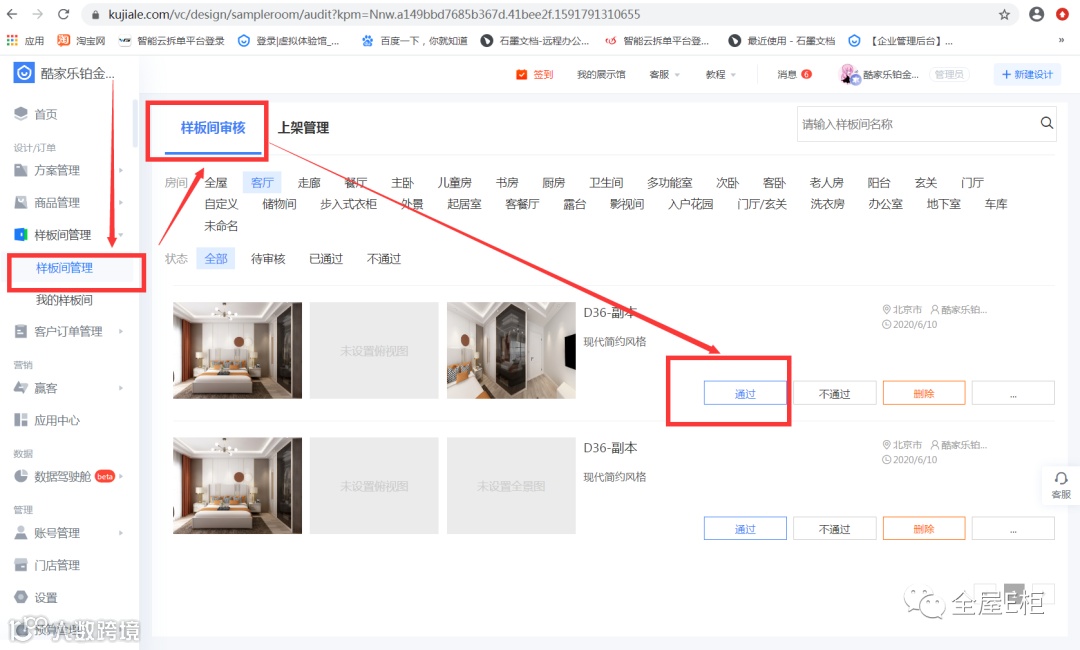Click the 签到 check-in icon
The width and height of the screenshot is (1080, 650).
(x=521, y=74)
